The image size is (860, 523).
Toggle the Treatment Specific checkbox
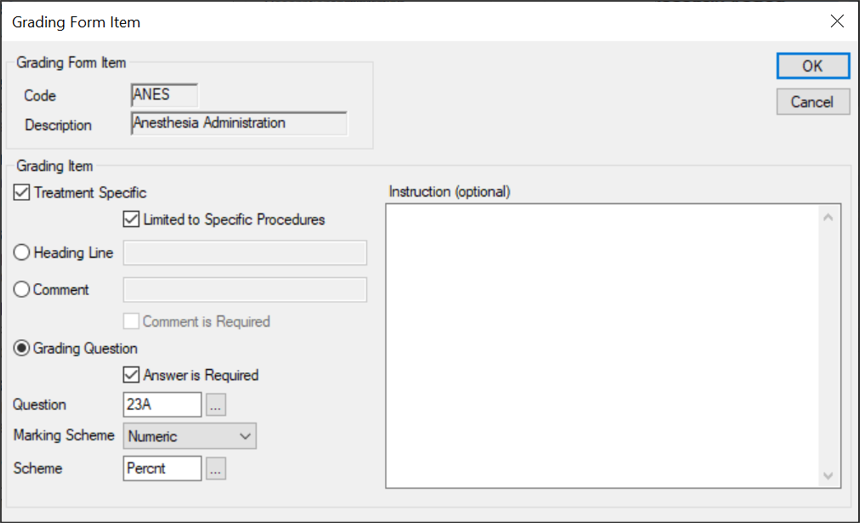(x=22, y=192)
